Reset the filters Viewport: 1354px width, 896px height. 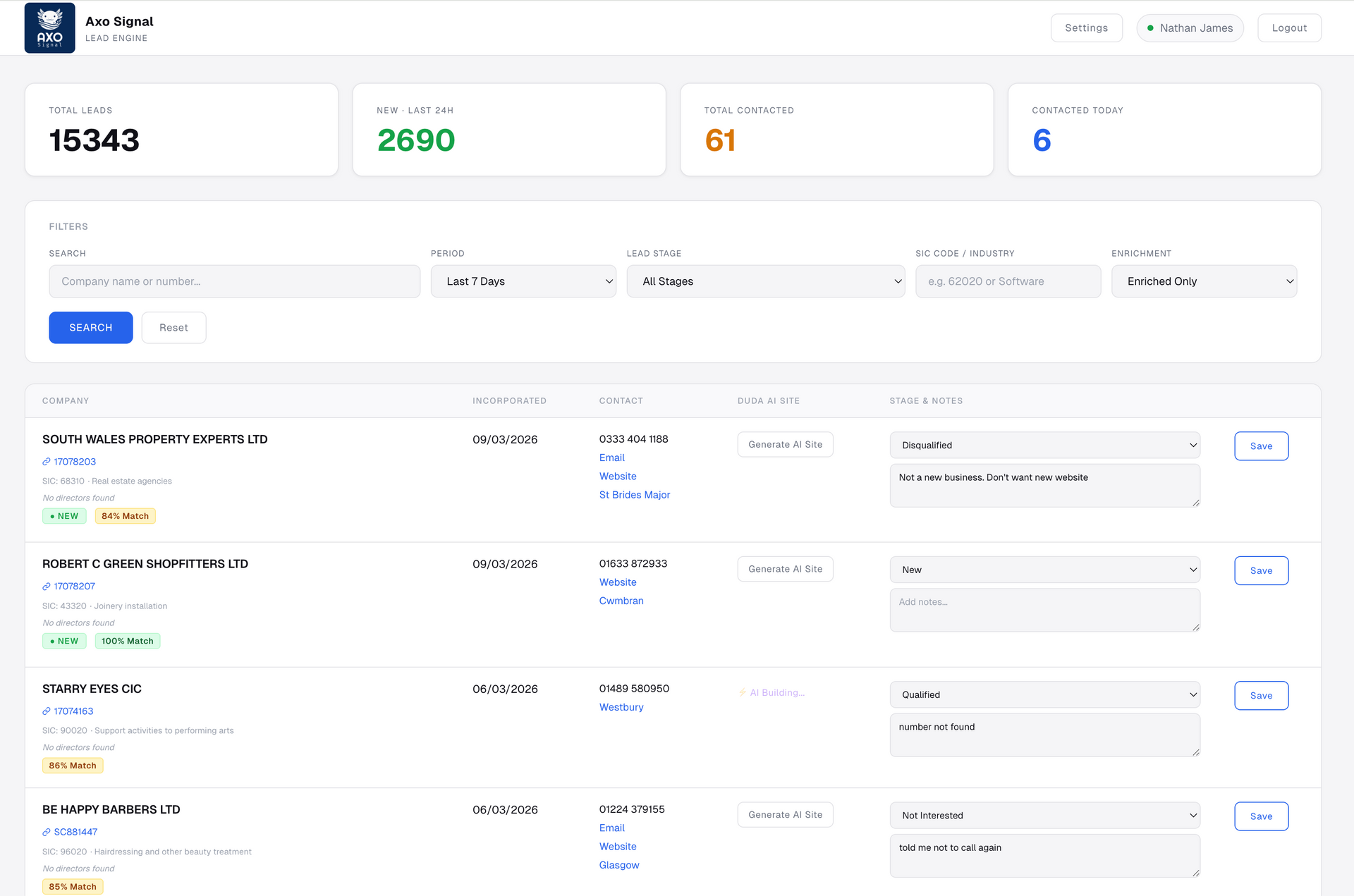pos(173,327)
